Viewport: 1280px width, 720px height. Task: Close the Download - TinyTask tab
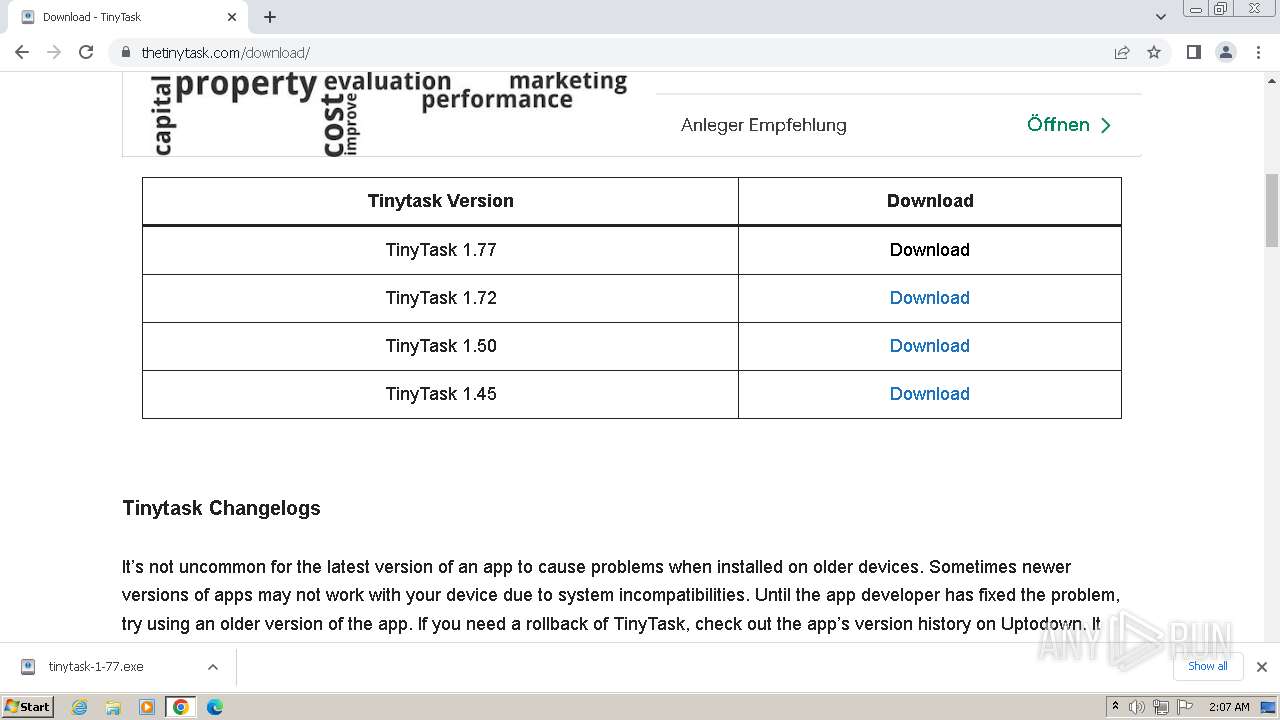[x=231, y=17]
